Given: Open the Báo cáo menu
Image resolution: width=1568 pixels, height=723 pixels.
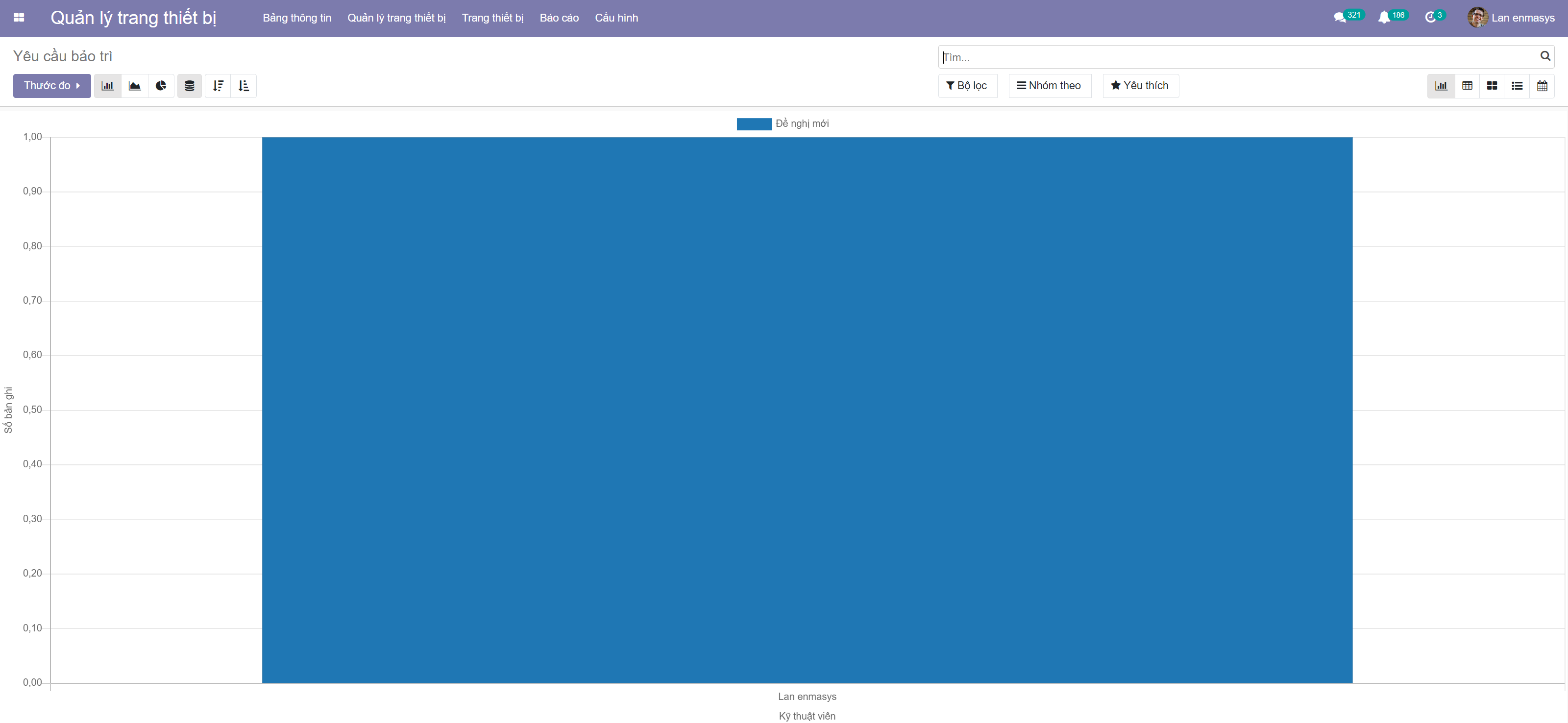Looking at the screenshot, I should [x=559, y=18].
